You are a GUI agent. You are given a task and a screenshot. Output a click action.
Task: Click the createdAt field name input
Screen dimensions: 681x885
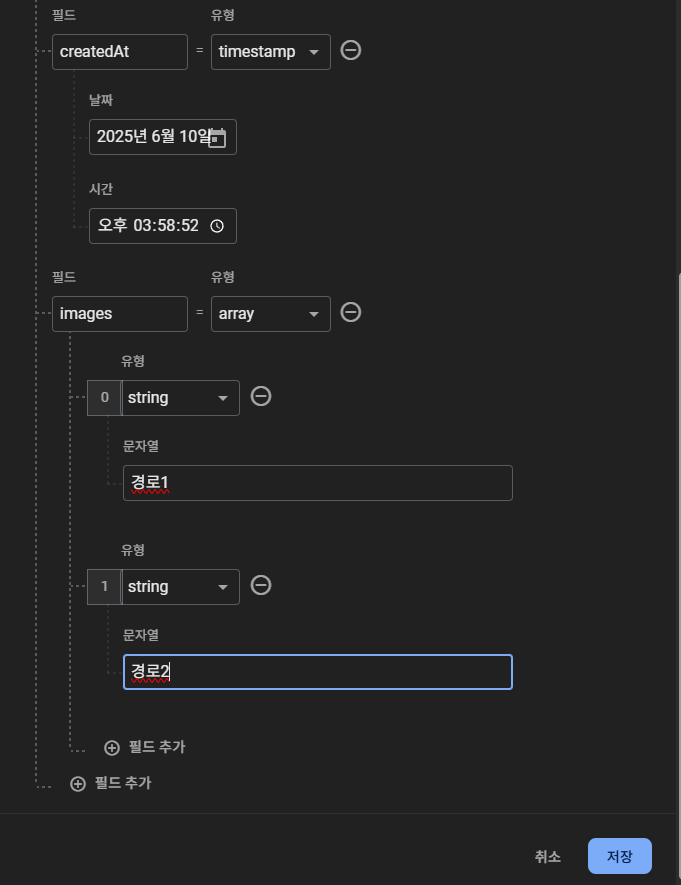pyautogui.click(x=120, y=52)
